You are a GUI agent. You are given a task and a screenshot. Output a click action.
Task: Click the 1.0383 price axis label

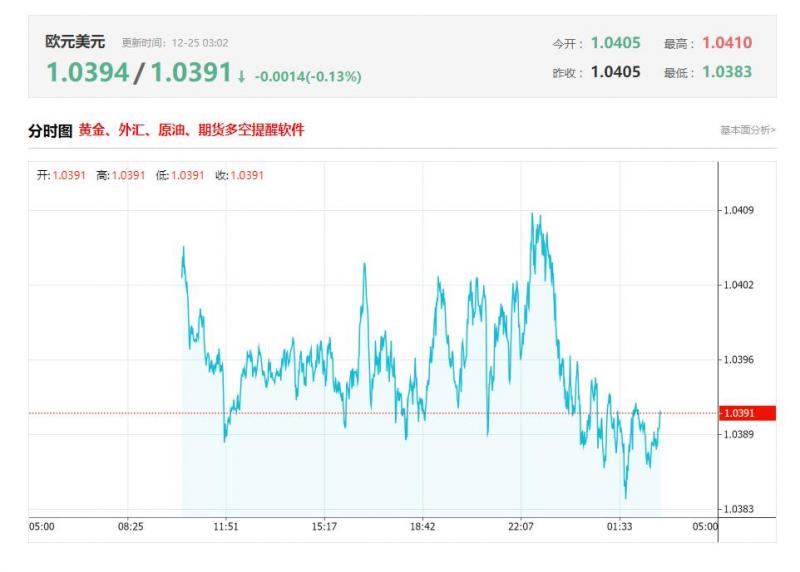[x=738, y=509]
